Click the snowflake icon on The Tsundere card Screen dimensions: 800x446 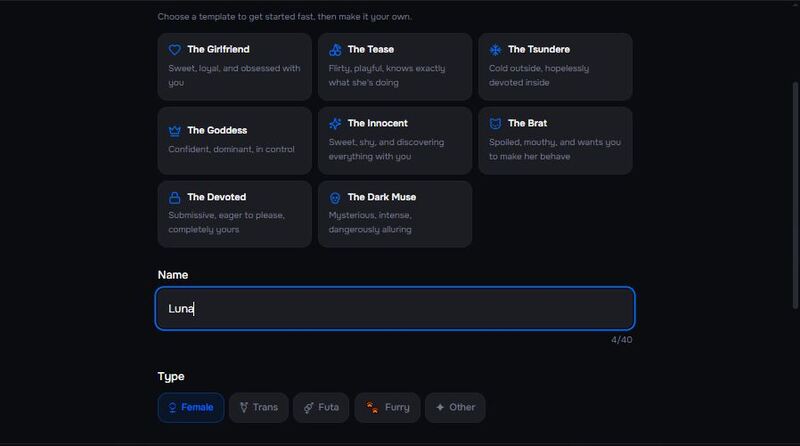pyautogui.click(x=495, y=49)
